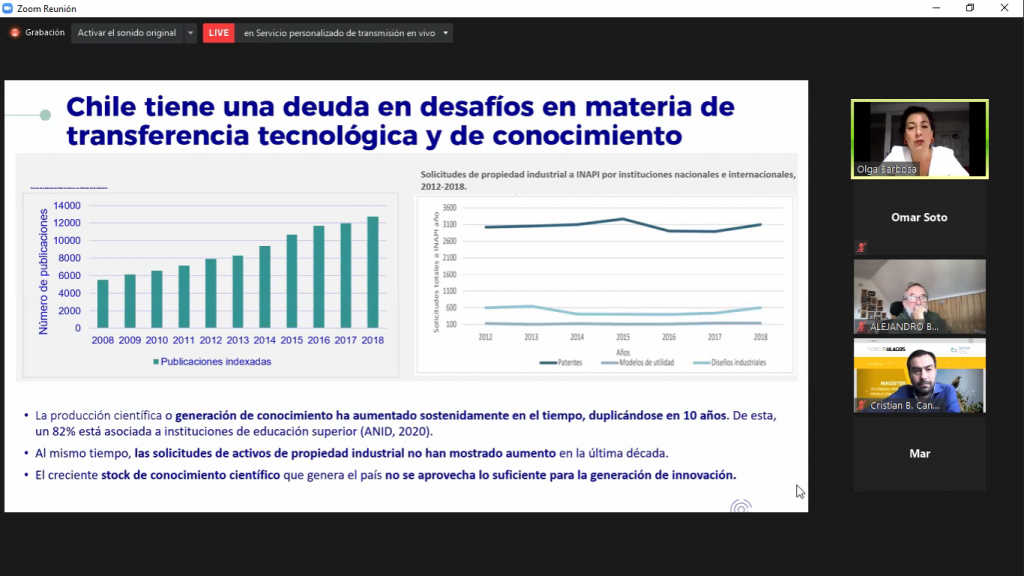Click the slide title about Chile's deuda

(400, 119)
